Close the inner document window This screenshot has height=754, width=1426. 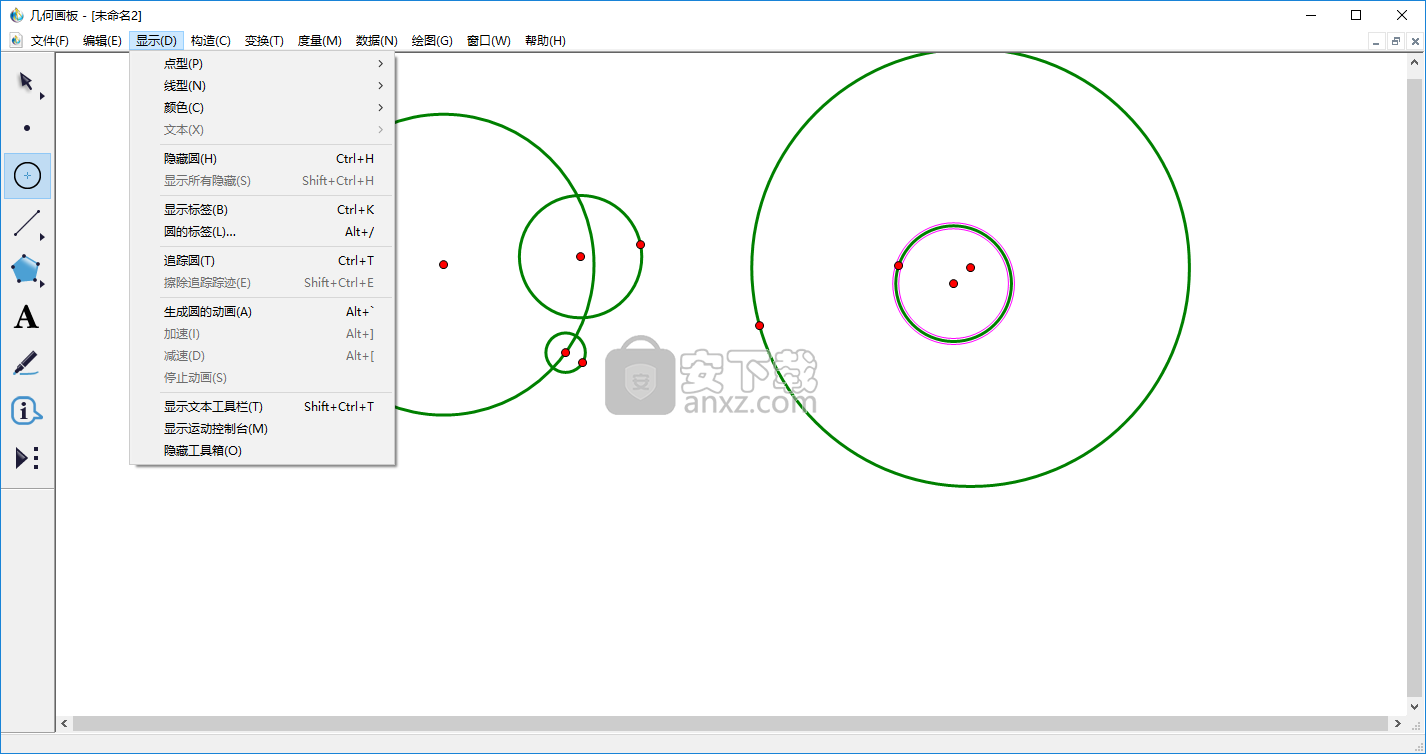point(1415,41)
